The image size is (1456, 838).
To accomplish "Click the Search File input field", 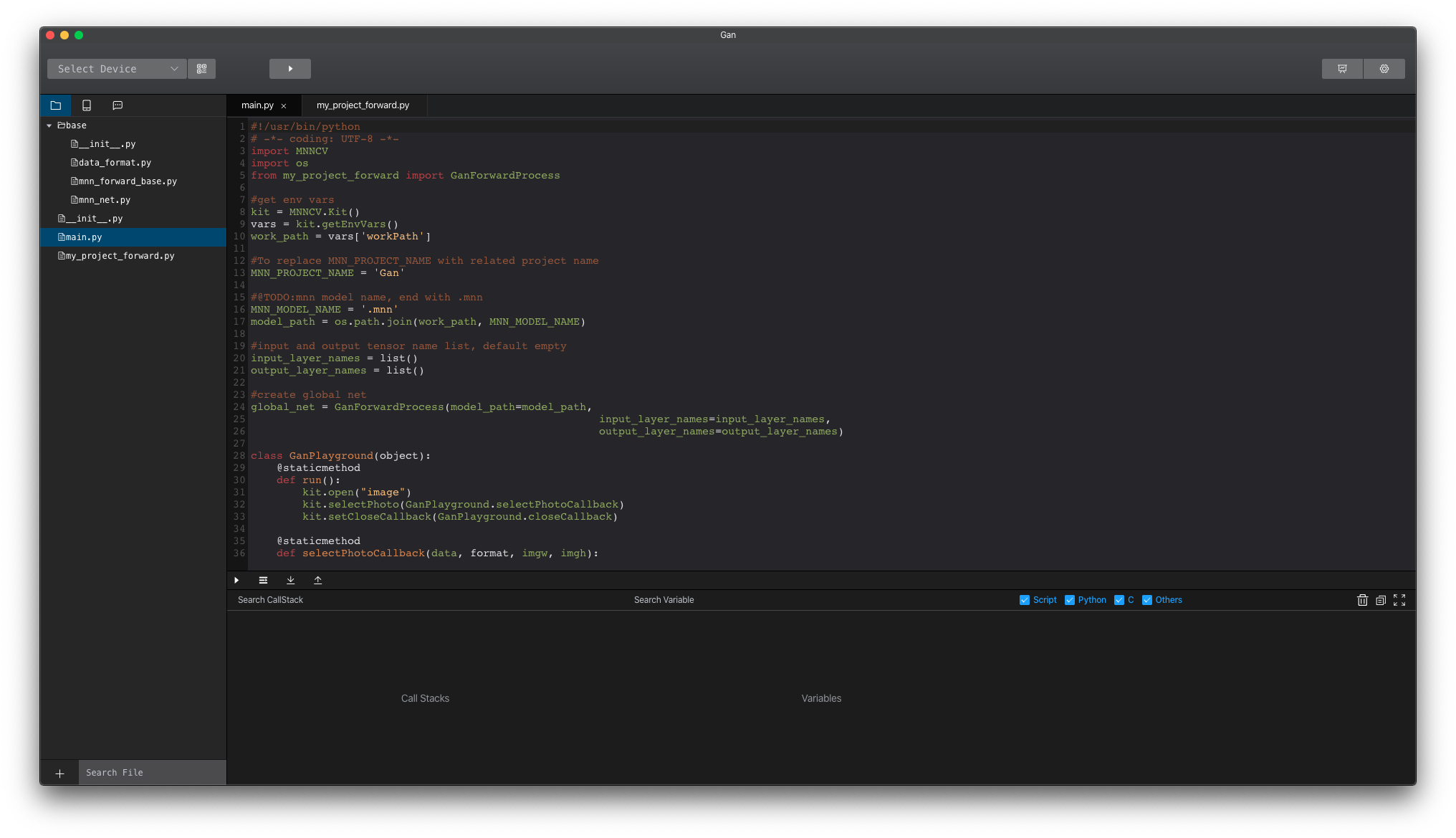I will (x=152, y=772).
